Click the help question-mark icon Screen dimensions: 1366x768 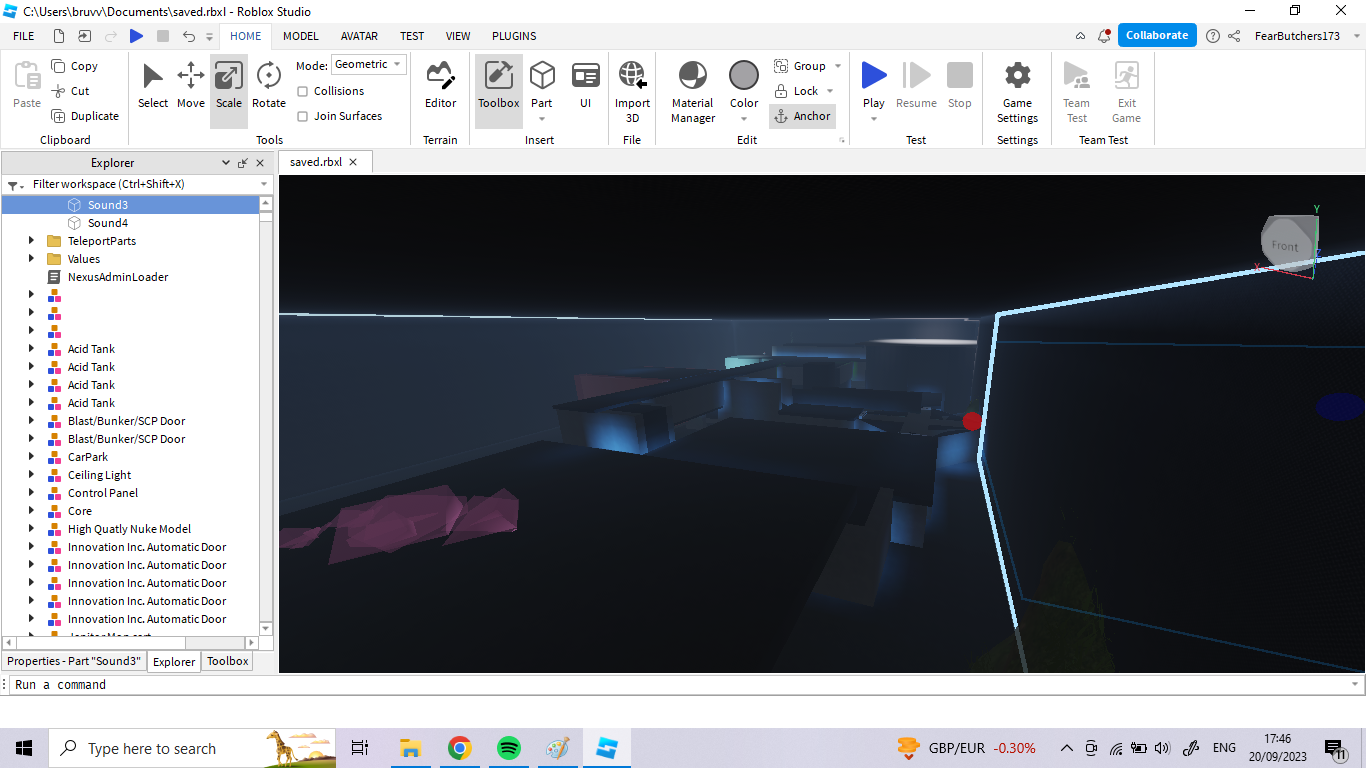[1212, 36]
